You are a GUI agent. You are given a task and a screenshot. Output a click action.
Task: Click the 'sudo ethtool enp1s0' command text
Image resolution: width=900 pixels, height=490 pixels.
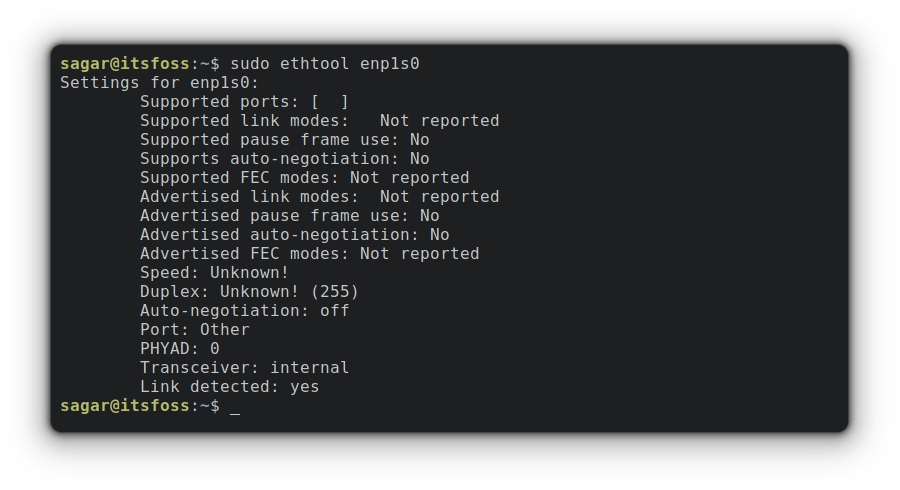(x=324, y=64)
